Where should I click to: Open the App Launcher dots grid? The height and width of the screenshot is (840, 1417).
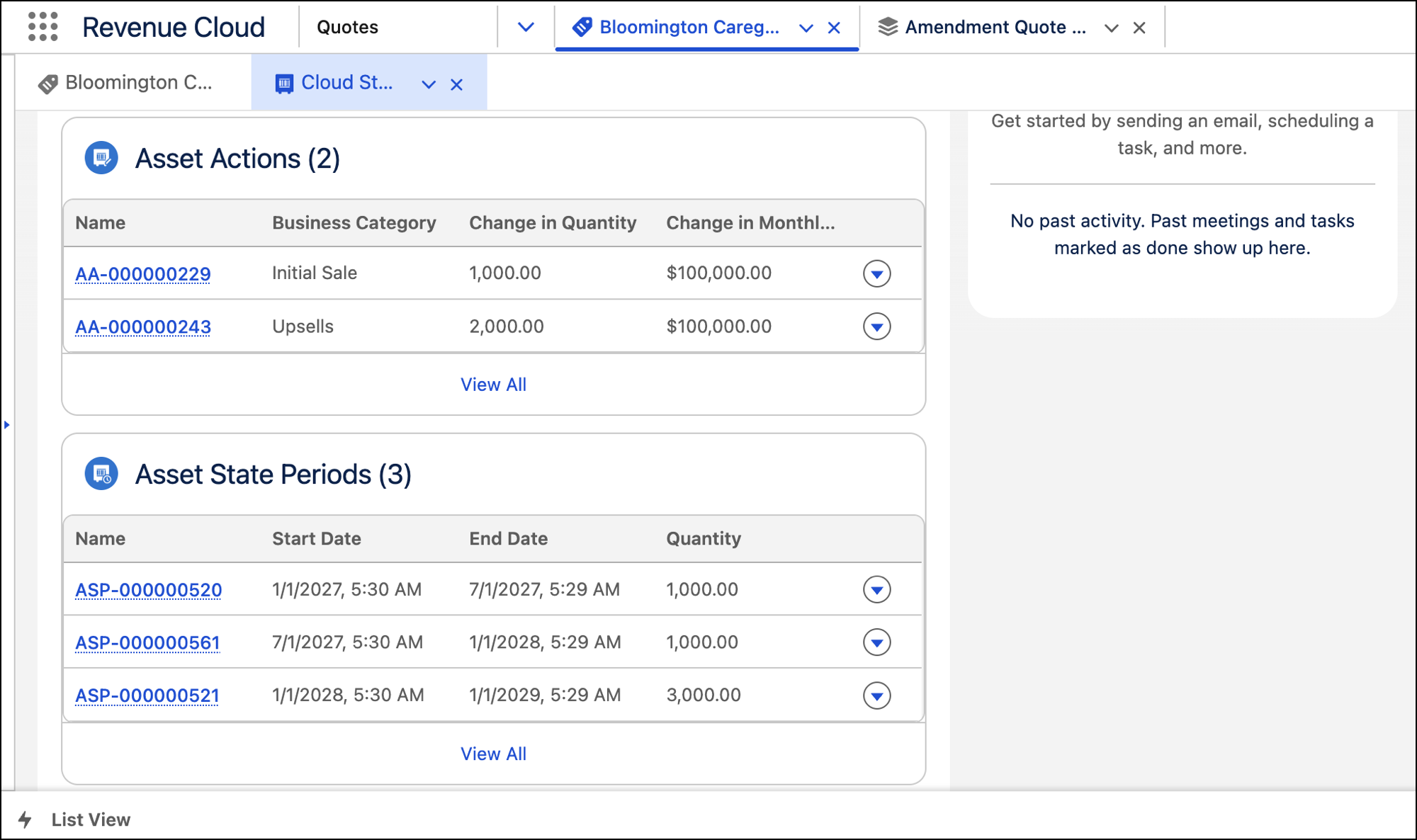pyautogui.click(x=43, y=27)
